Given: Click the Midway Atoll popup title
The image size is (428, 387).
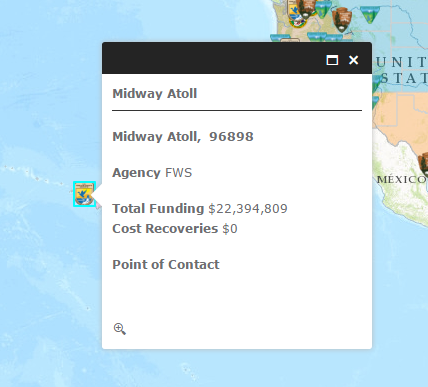Looking at the screenshot, I should pos(155,94).
